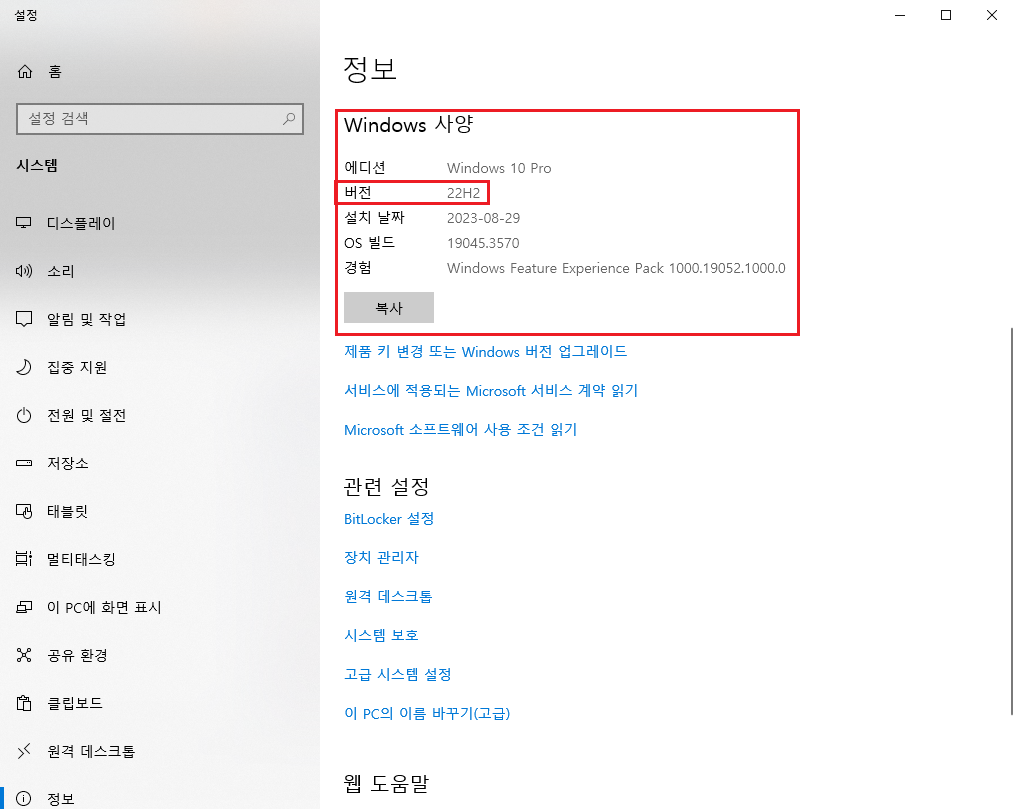The image size is (1014, 809).
Task: Select the 이 PC에 화면 표시 projection icon
Action: 24,607
